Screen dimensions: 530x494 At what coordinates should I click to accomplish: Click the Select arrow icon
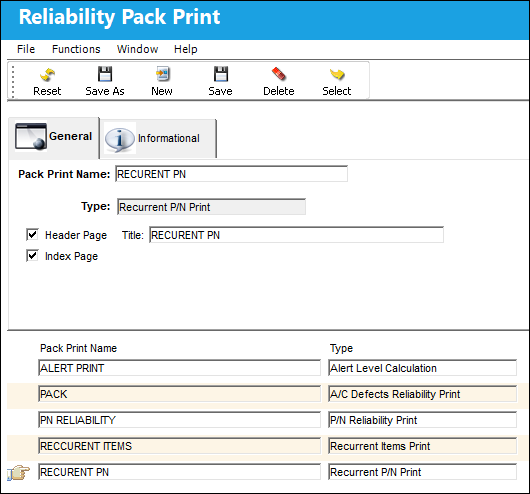(x=337, y=74)
